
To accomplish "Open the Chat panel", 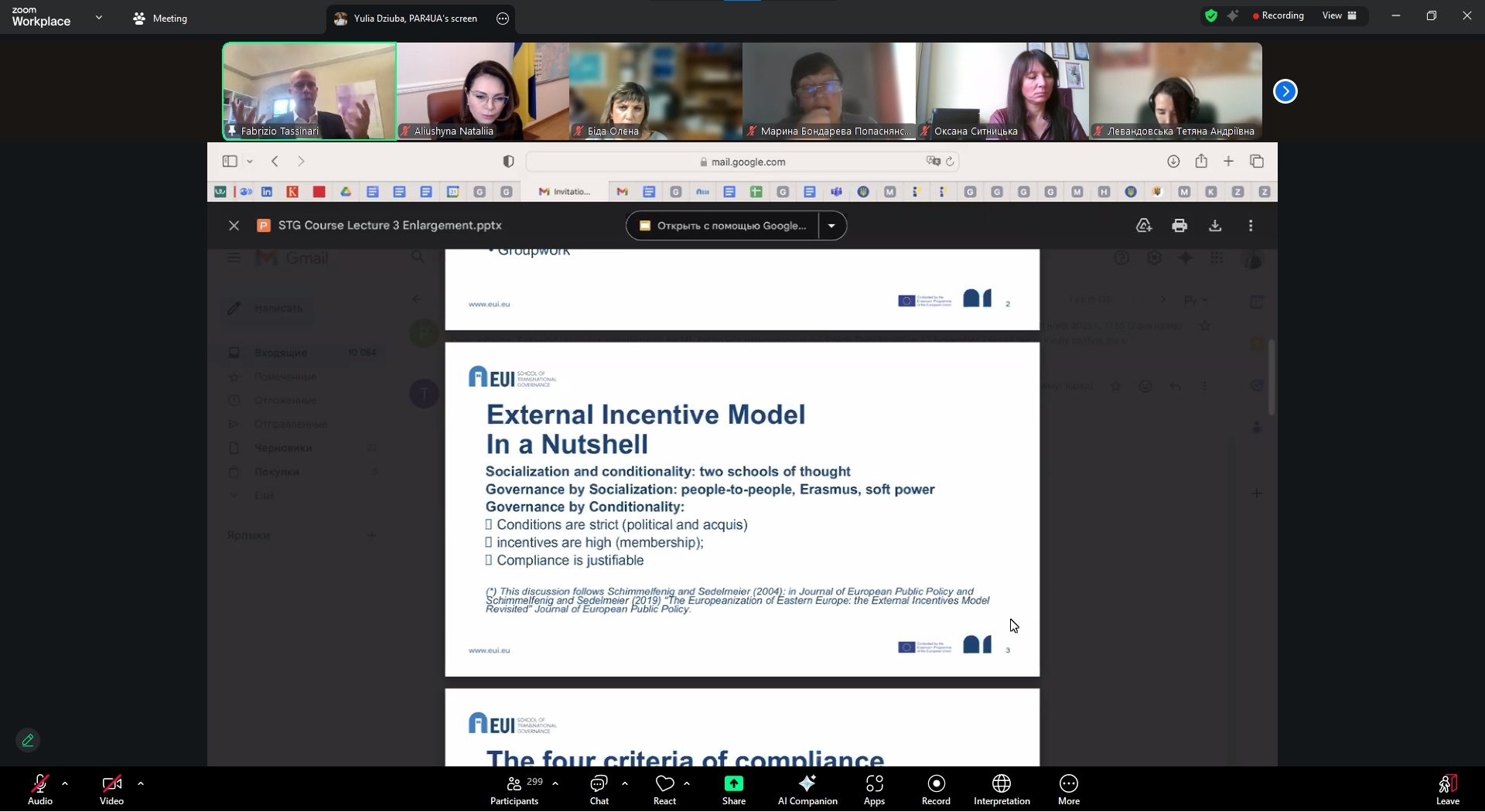I will (599, 789).
